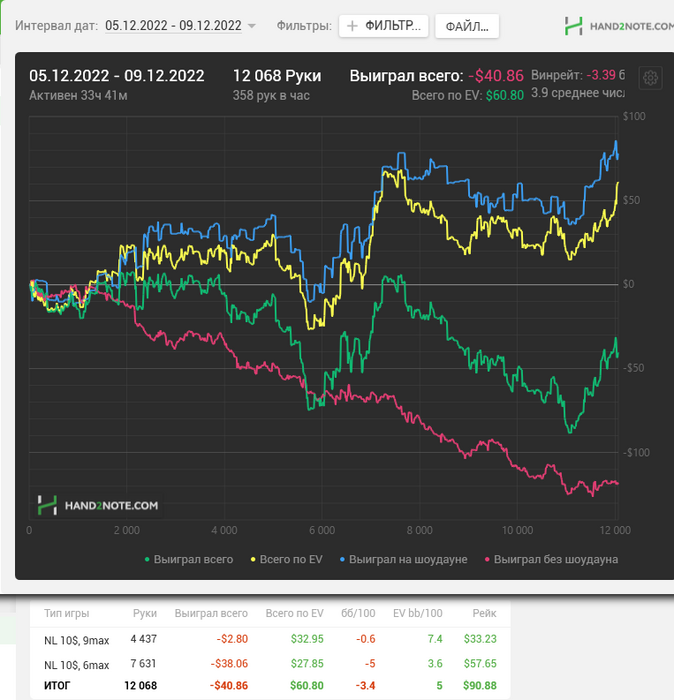Sort the table by 'Руки' column header
This screenshot has width=674, height=700.
pyautogui.click(x=145, y=613)
